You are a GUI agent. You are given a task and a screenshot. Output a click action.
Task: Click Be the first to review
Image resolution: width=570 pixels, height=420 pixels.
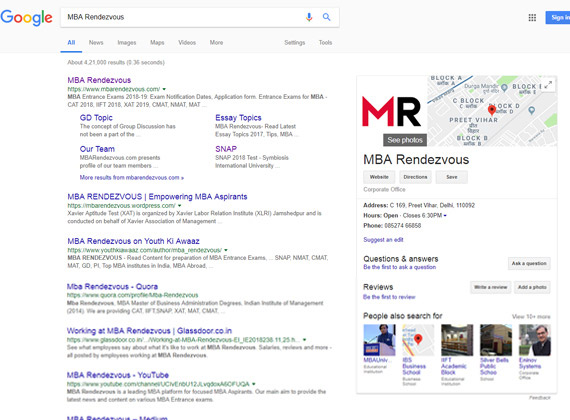tap(389, 297)
